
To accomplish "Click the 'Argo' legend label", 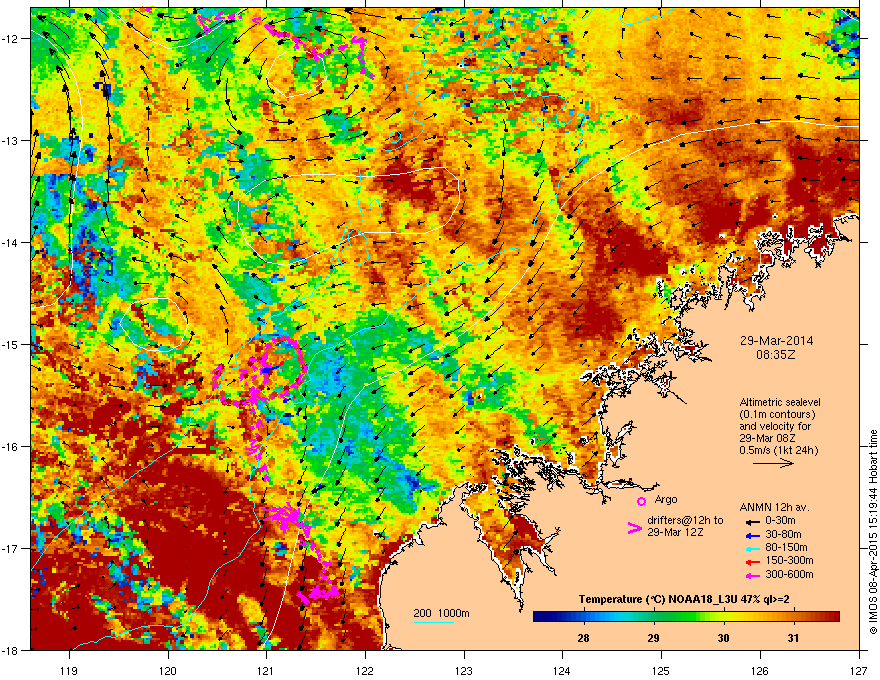I will [x=666, y=499].
